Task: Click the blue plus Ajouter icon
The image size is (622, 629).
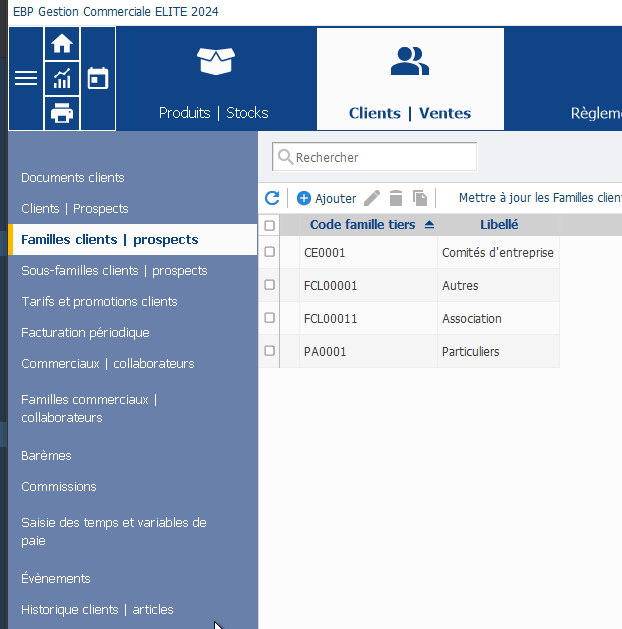Action: (x=304, y=198)
